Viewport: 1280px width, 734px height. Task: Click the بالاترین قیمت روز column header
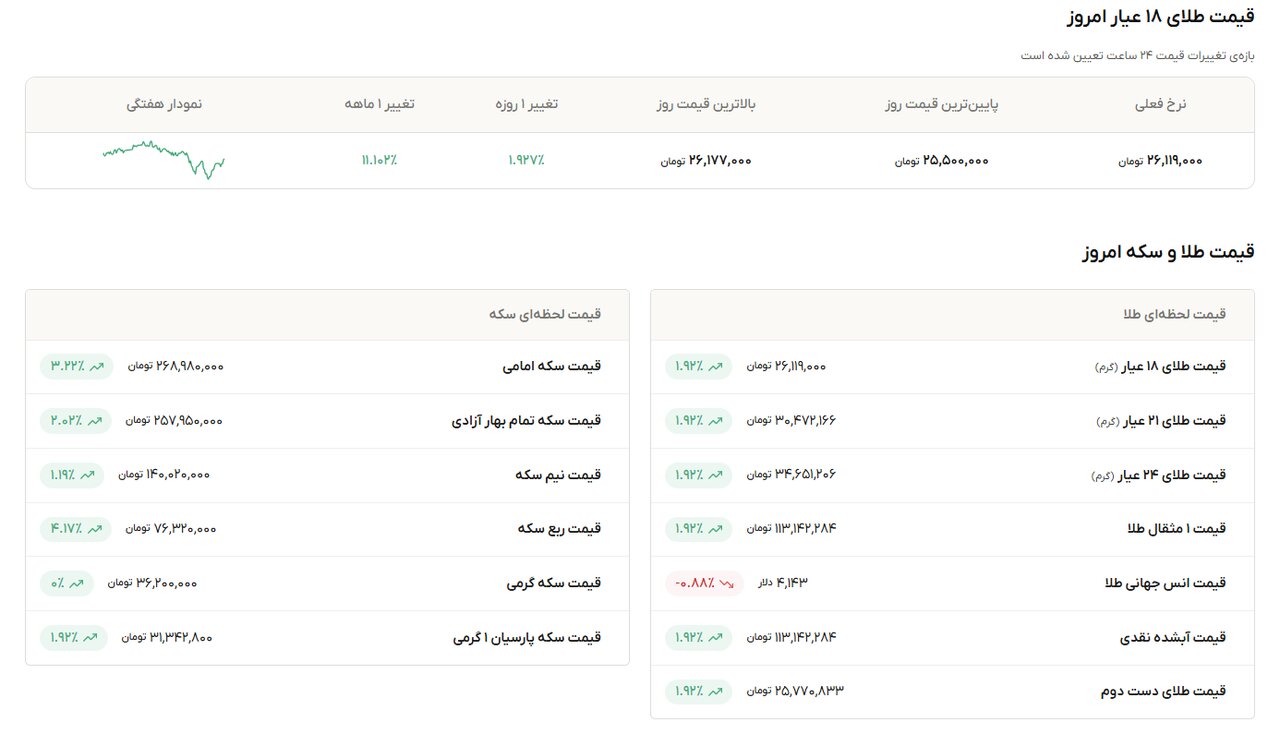click(706, 104)
